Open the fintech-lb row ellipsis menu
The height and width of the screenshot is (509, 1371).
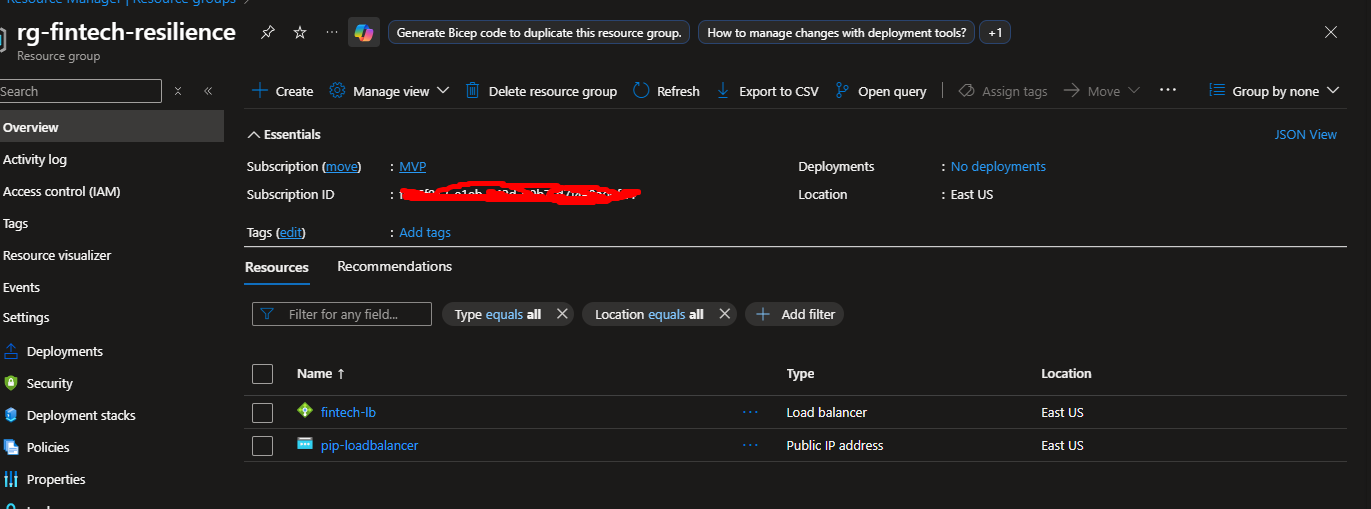tap(750, 412)
